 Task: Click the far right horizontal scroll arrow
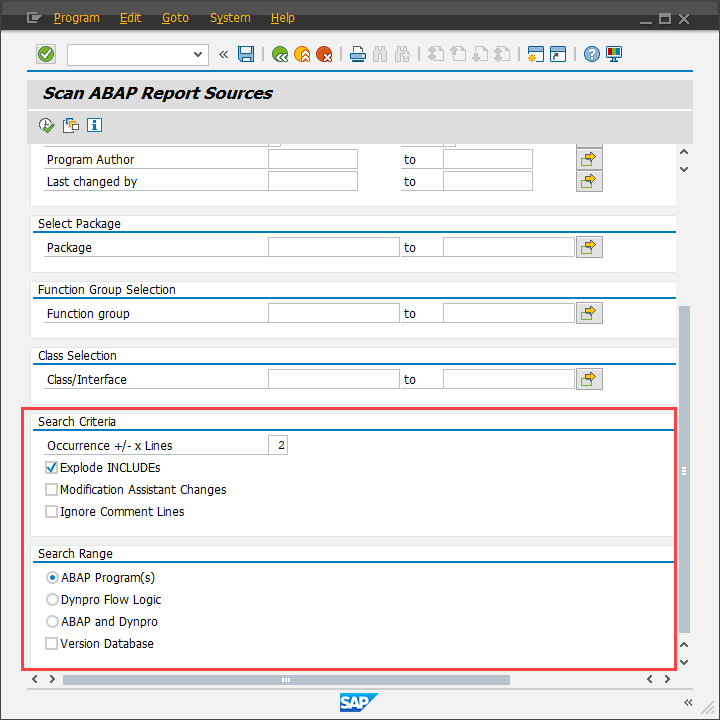click(x=668, y=679)
